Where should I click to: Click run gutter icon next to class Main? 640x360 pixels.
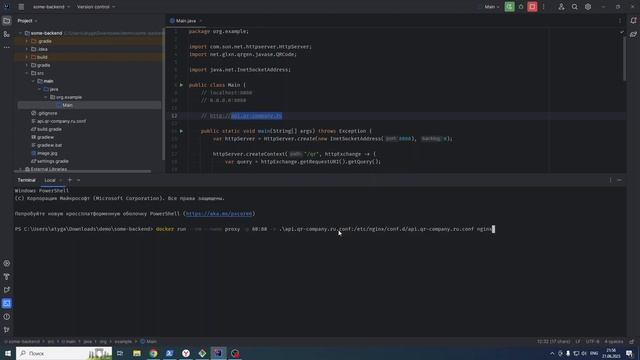point(181,85)
